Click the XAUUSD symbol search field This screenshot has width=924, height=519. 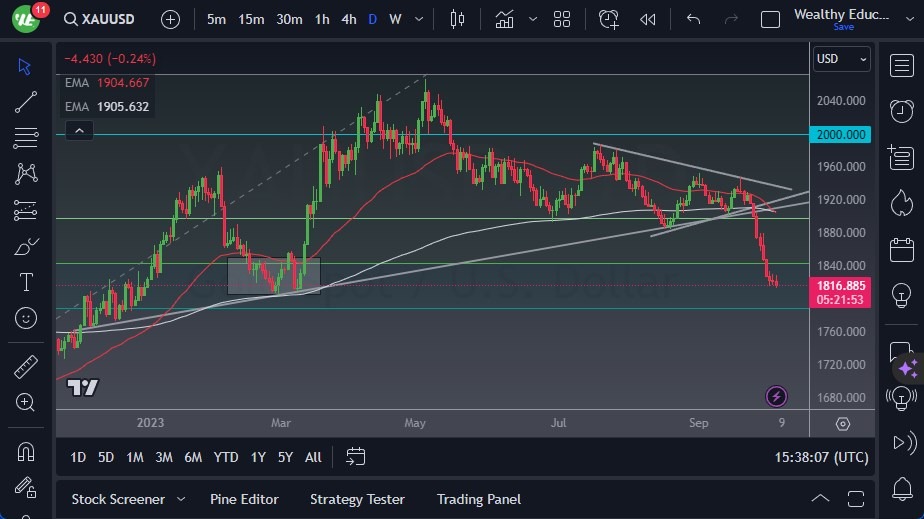tap(104, 19)
